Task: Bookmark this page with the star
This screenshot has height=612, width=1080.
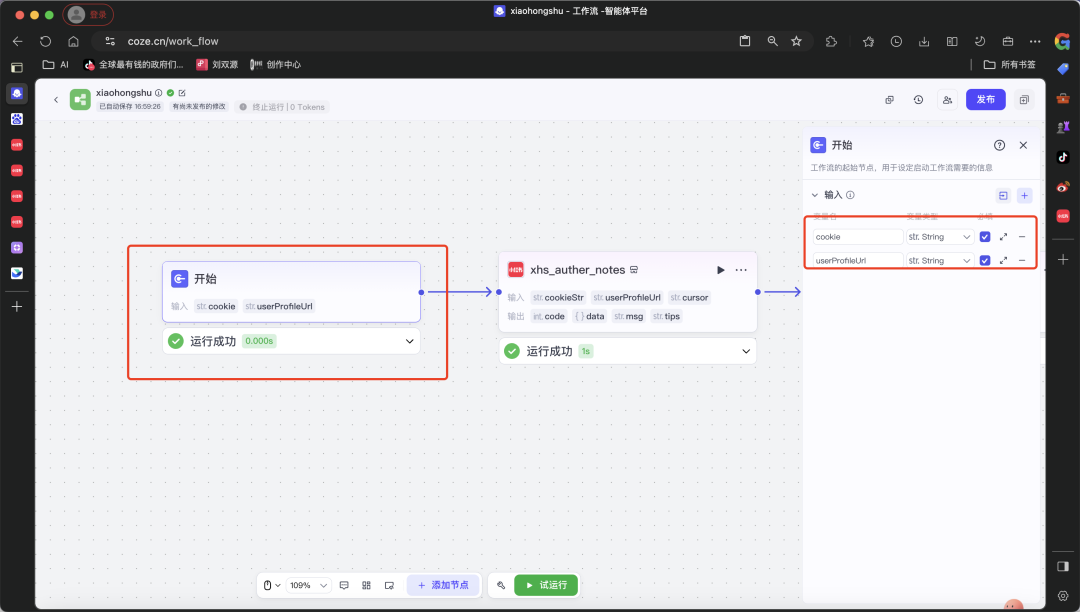Action: (796, 41)
